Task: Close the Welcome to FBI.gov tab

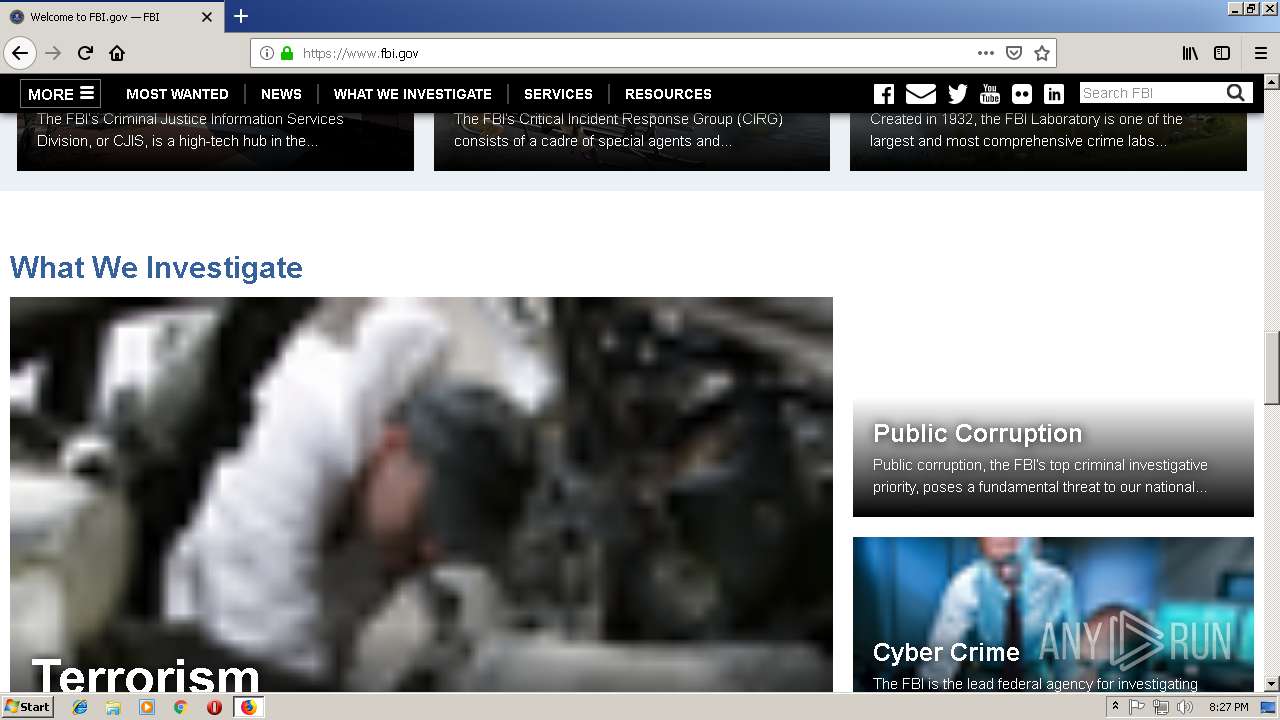Action: pyautogui.click(x=207, y=17)
